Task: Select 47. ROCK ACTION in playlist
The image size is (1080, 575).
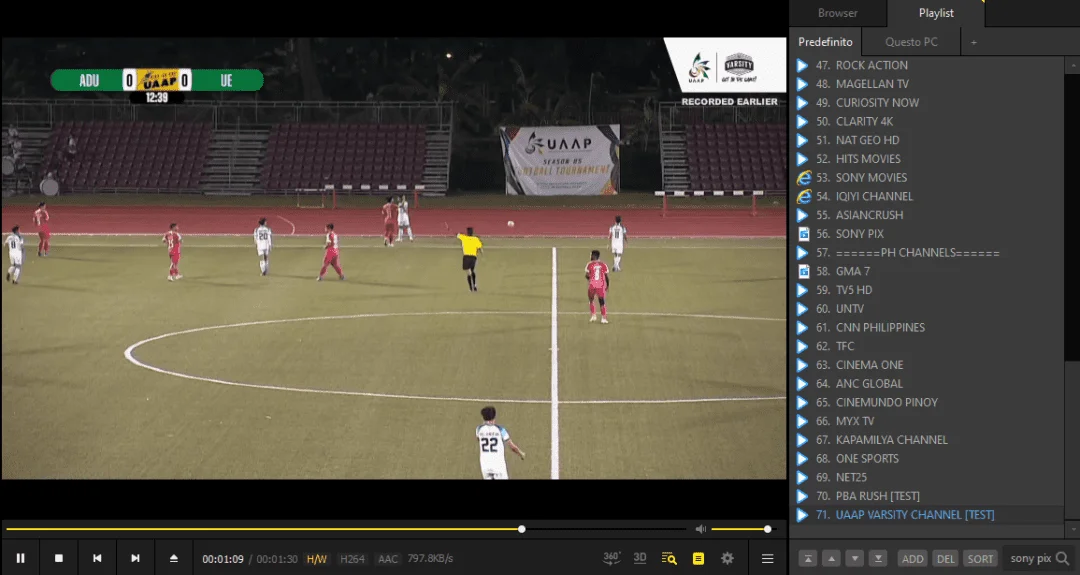Action: pos(926,65)
